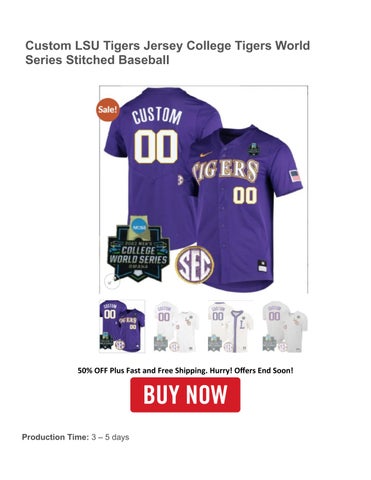The width and height of the screenshot is (371, 480).
Task: Select the fourth gray jersey thumbnail
Action: pyautogui.click(x=285, y=326)
